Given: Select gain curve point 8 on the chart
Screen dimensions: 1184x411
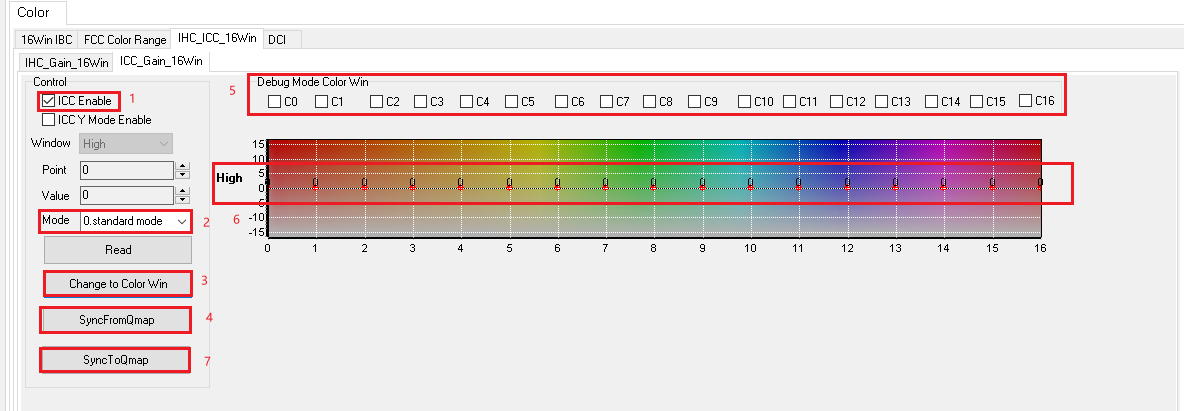Looking at the screenshot, I should coord(654,186).
